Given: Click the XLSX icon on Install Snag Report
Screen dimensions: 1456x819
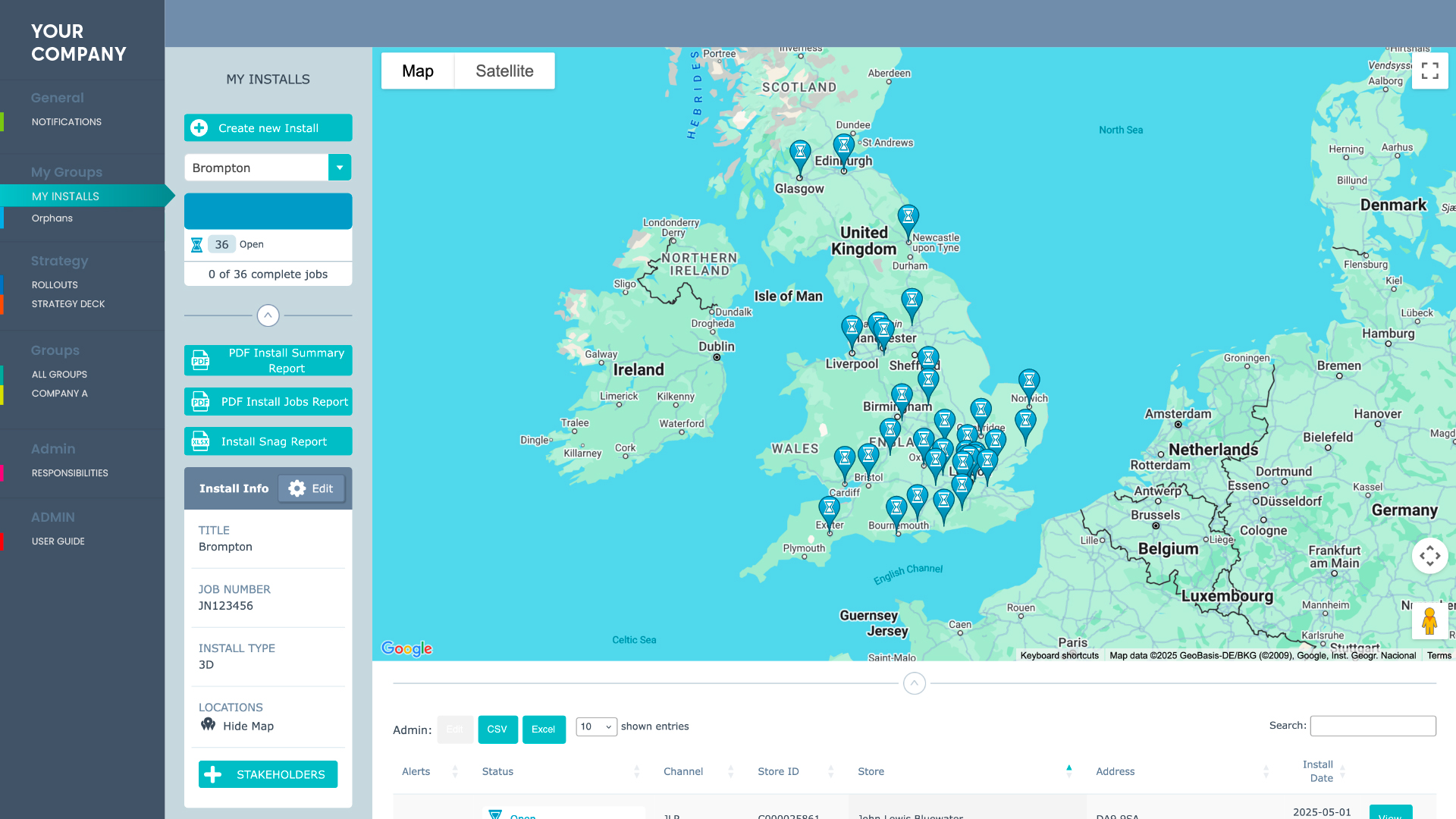Looking at the screenshot, I should (x=200, y=441).
